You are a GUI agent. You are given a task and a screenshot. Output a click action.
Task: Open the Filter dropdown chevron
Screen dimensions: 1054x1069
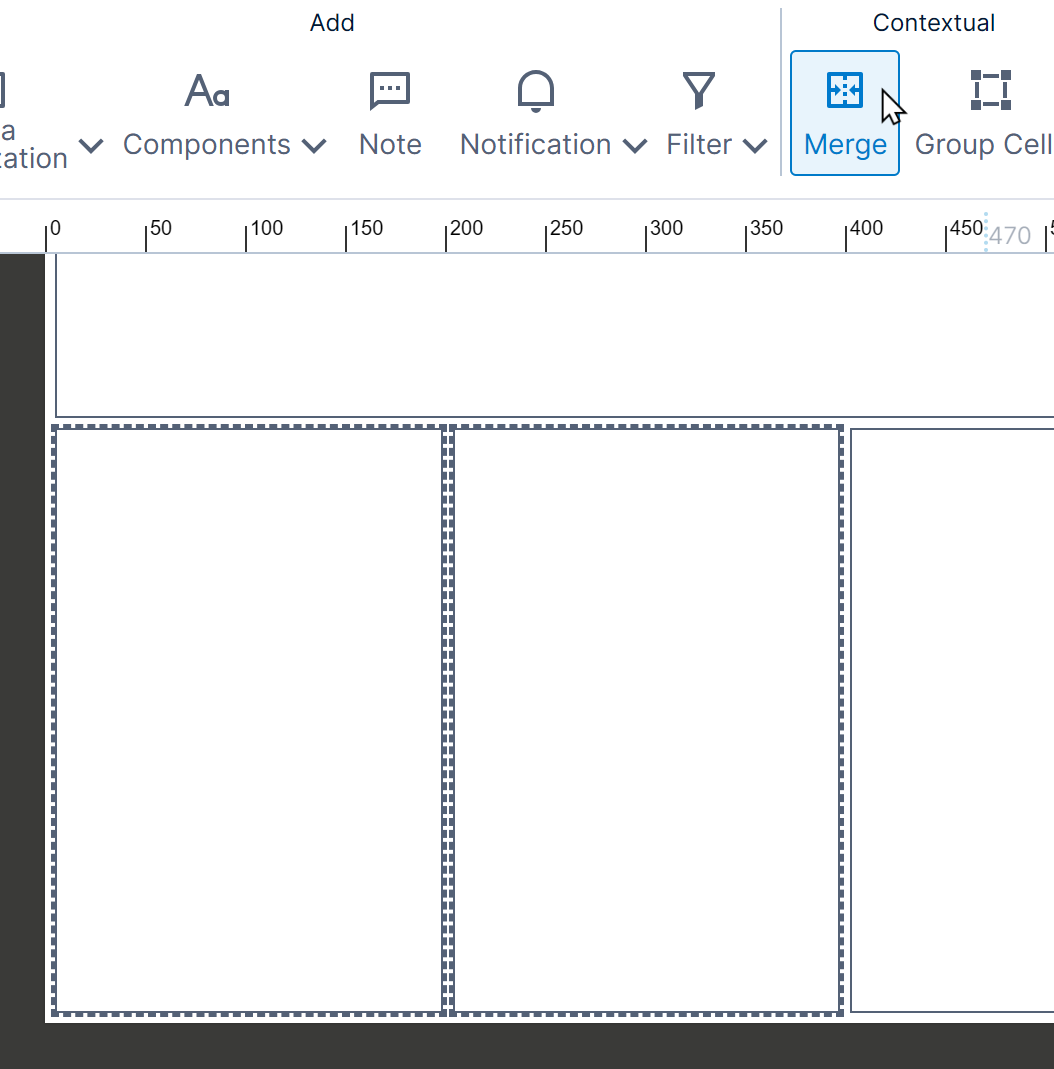[x=755, y=145]
